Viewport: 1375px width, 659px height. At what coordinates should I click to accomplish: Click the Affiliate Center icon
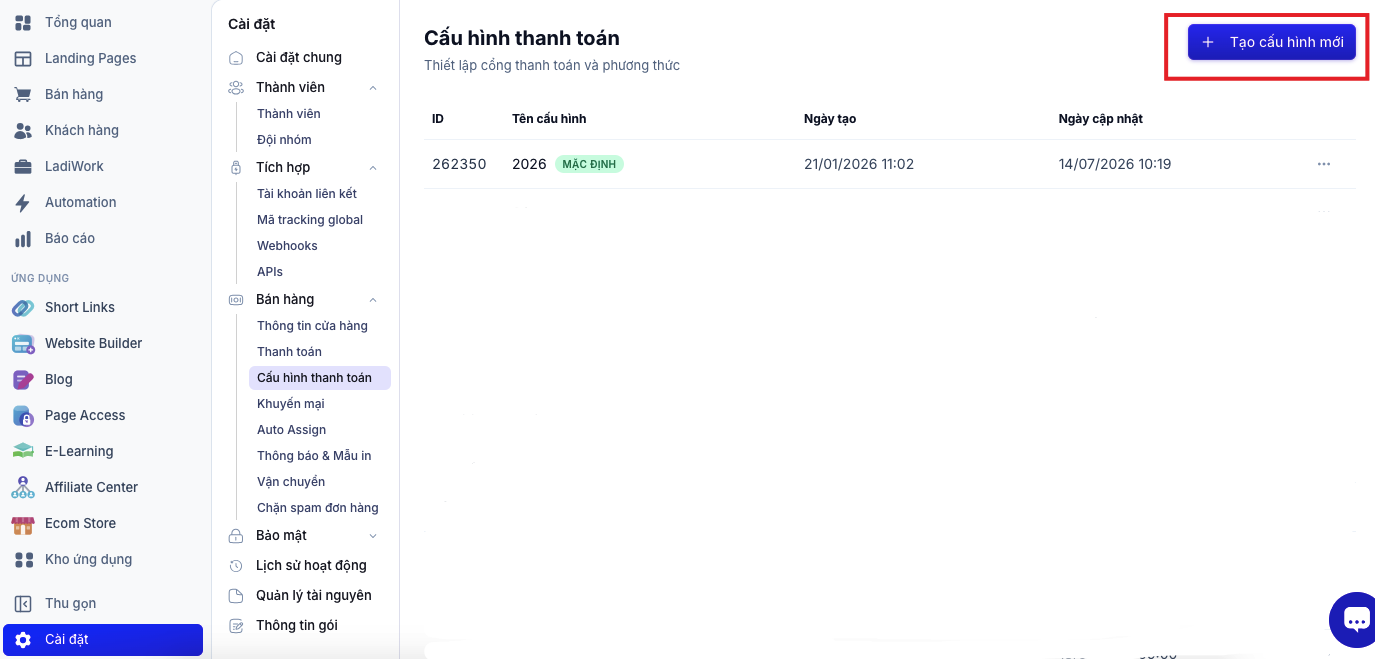[23, 487]
